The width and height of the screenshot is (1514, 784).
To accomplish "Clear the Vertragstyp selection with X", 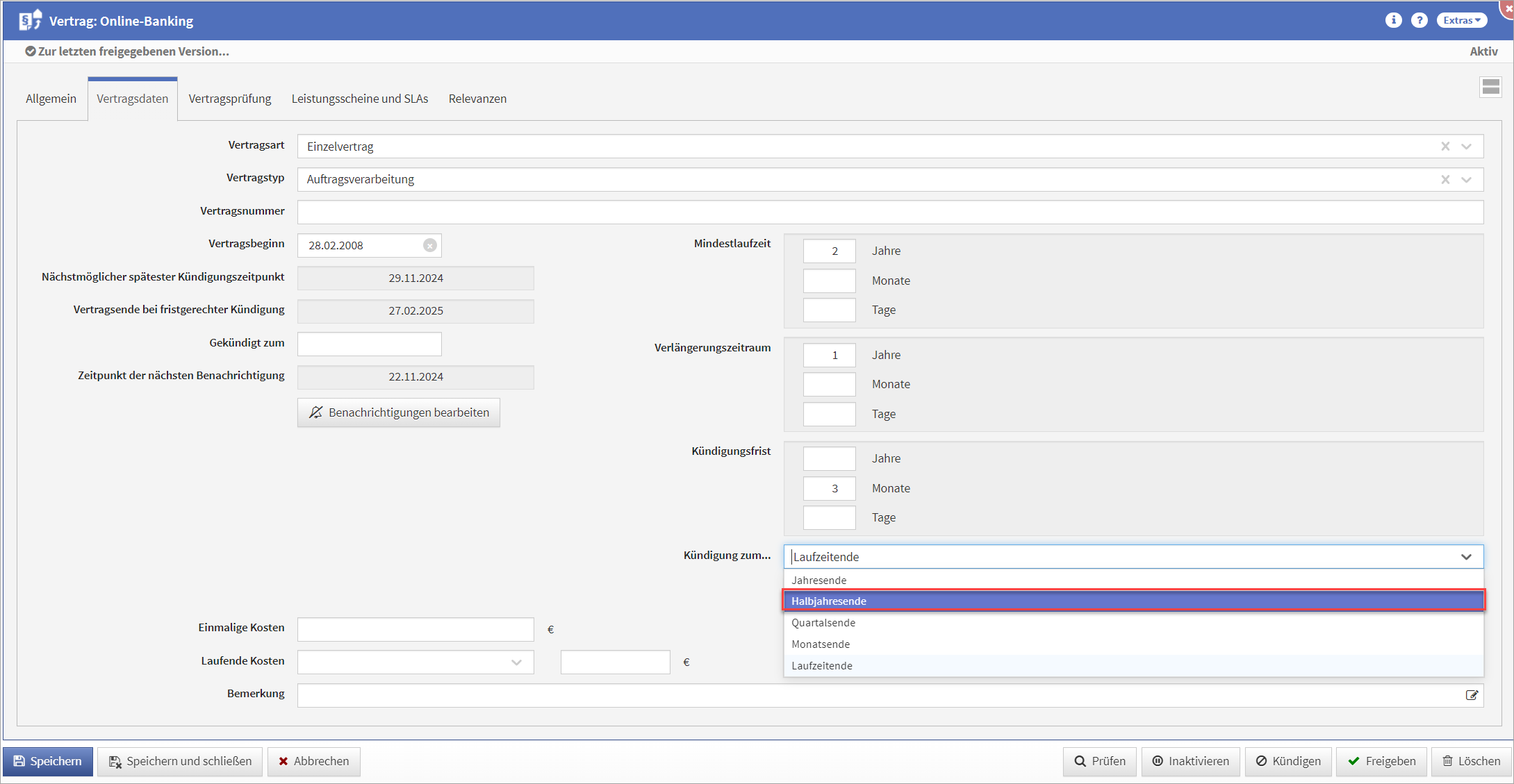I will (1445, 179).
